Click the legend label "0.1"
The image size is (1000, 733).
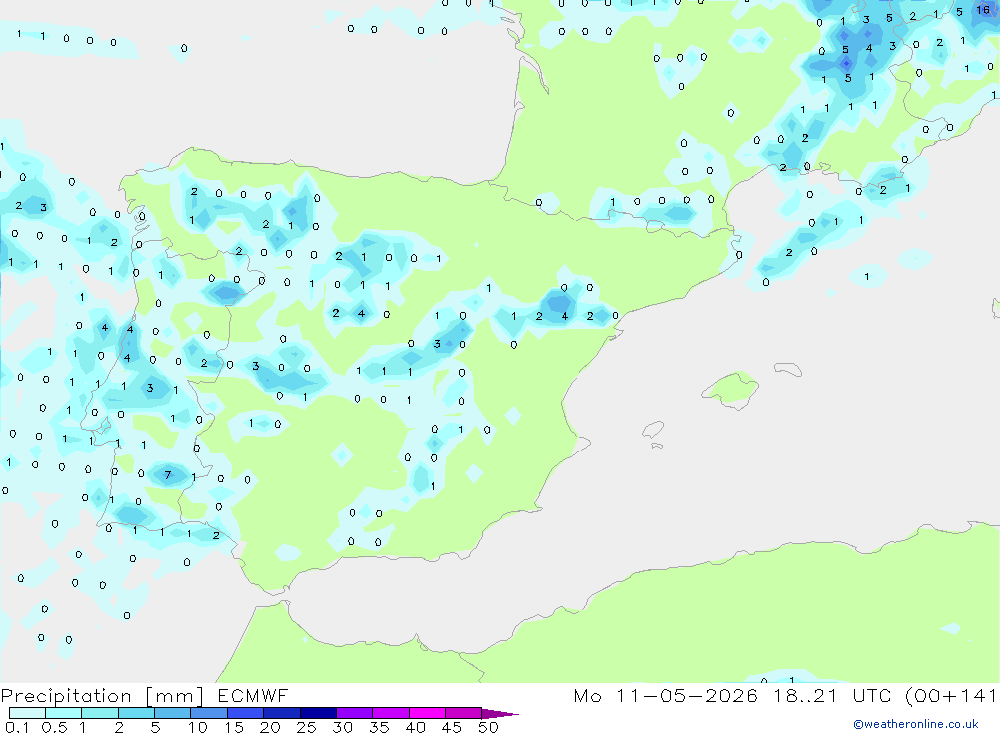click(17, 727)
